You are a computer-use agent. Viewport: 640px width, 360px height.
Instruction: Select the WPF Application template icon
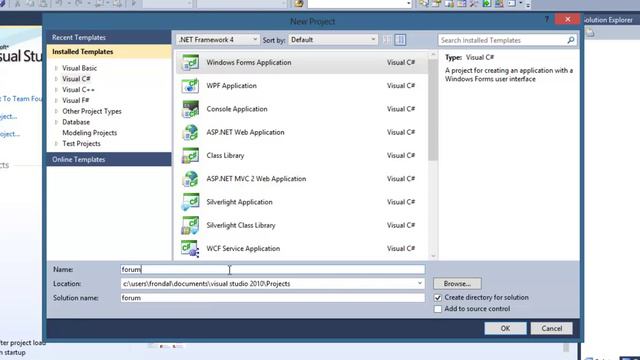(x=190, y=86)
